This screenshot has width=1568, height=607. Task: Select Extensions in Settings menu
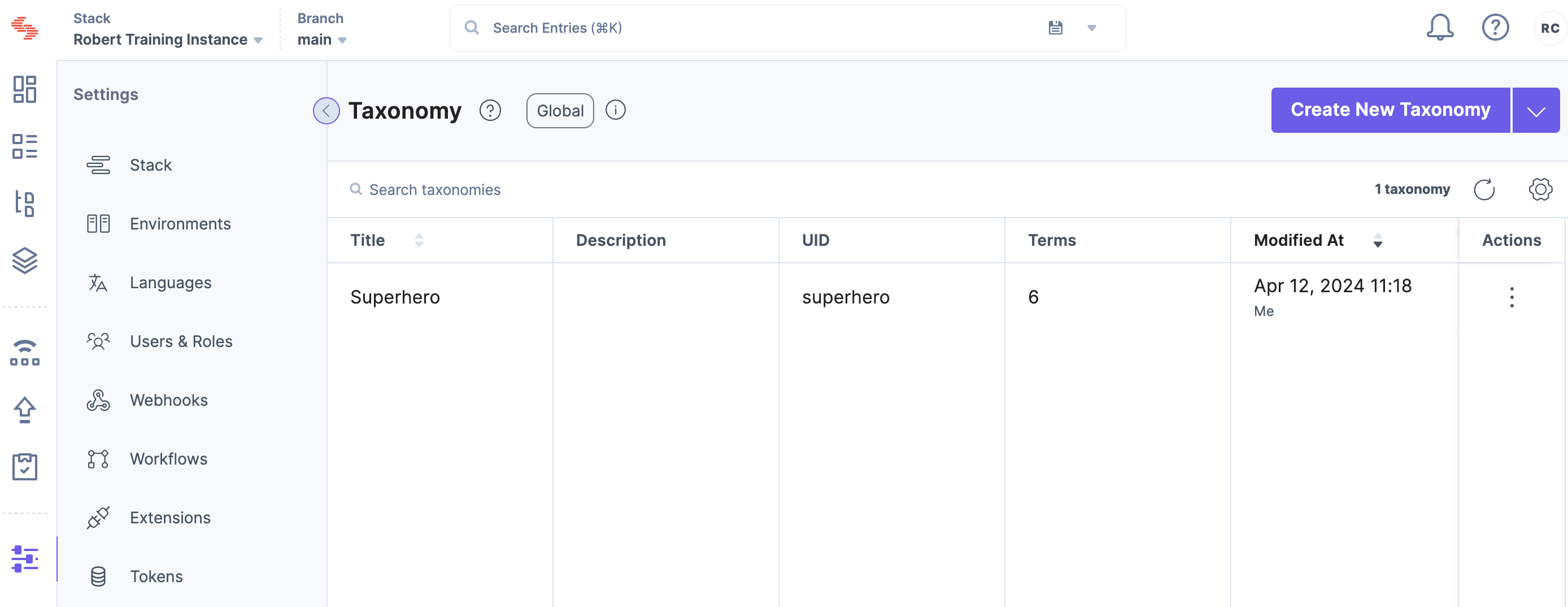point(170,518)
